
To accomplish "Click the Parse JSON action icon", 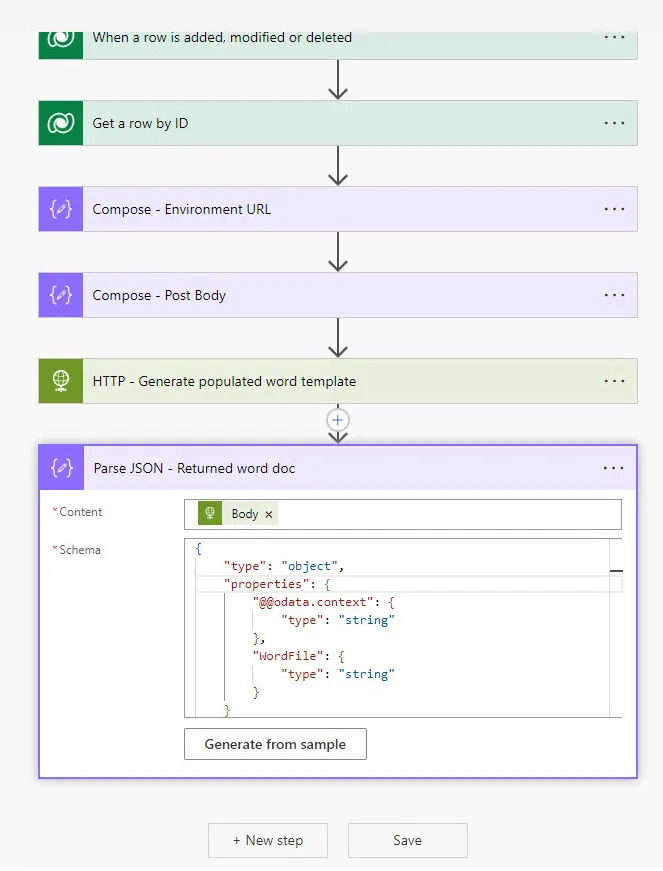I will pyautogui.click(x=60, y=467).
